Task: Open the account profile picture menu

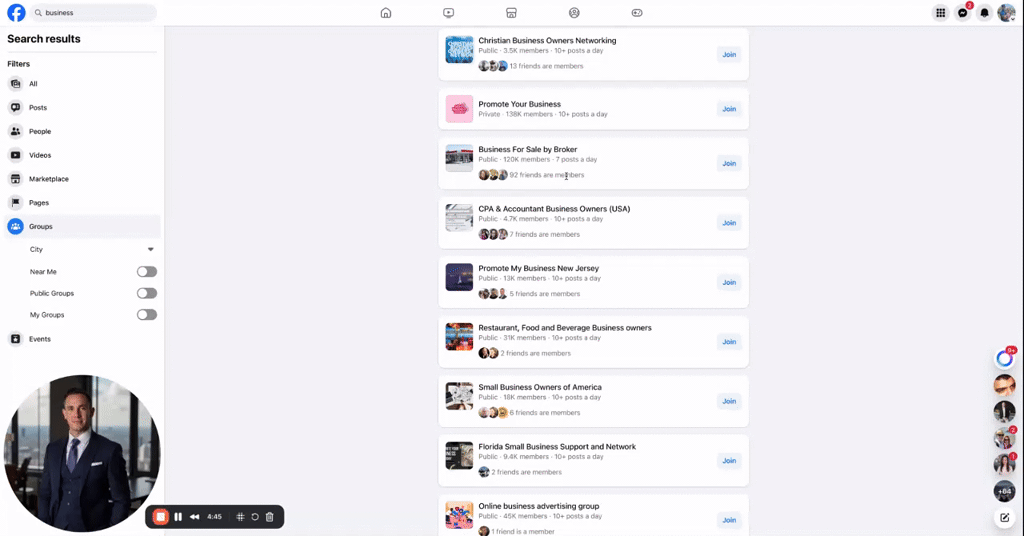Action: 1006,12
